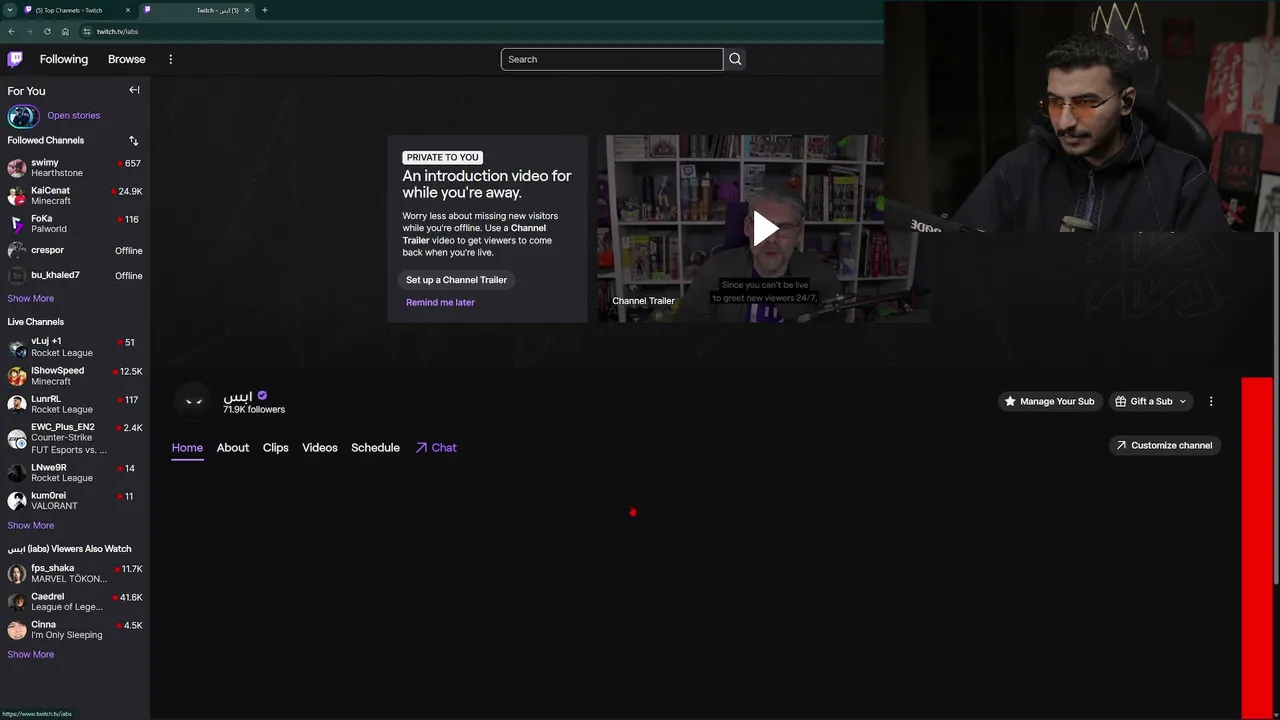The width and height of the screenshot is (1280, 720).
Task: Click Remind me later
Action: [440, 302]
